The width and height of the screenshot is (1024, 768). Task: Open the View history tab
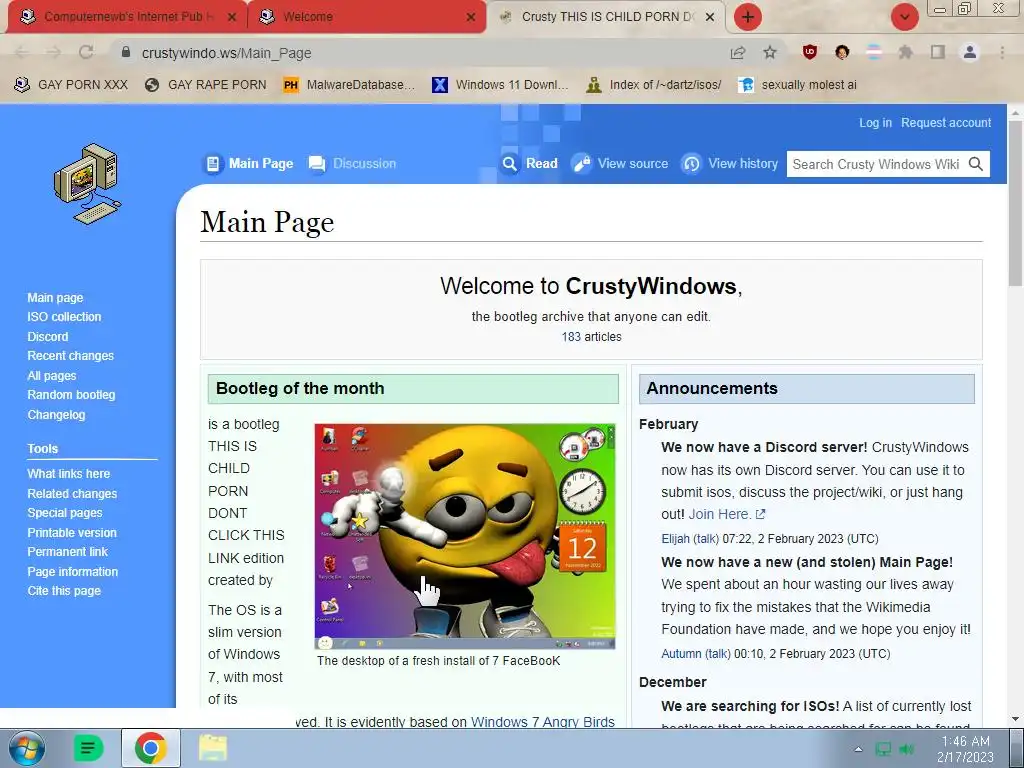730,164
